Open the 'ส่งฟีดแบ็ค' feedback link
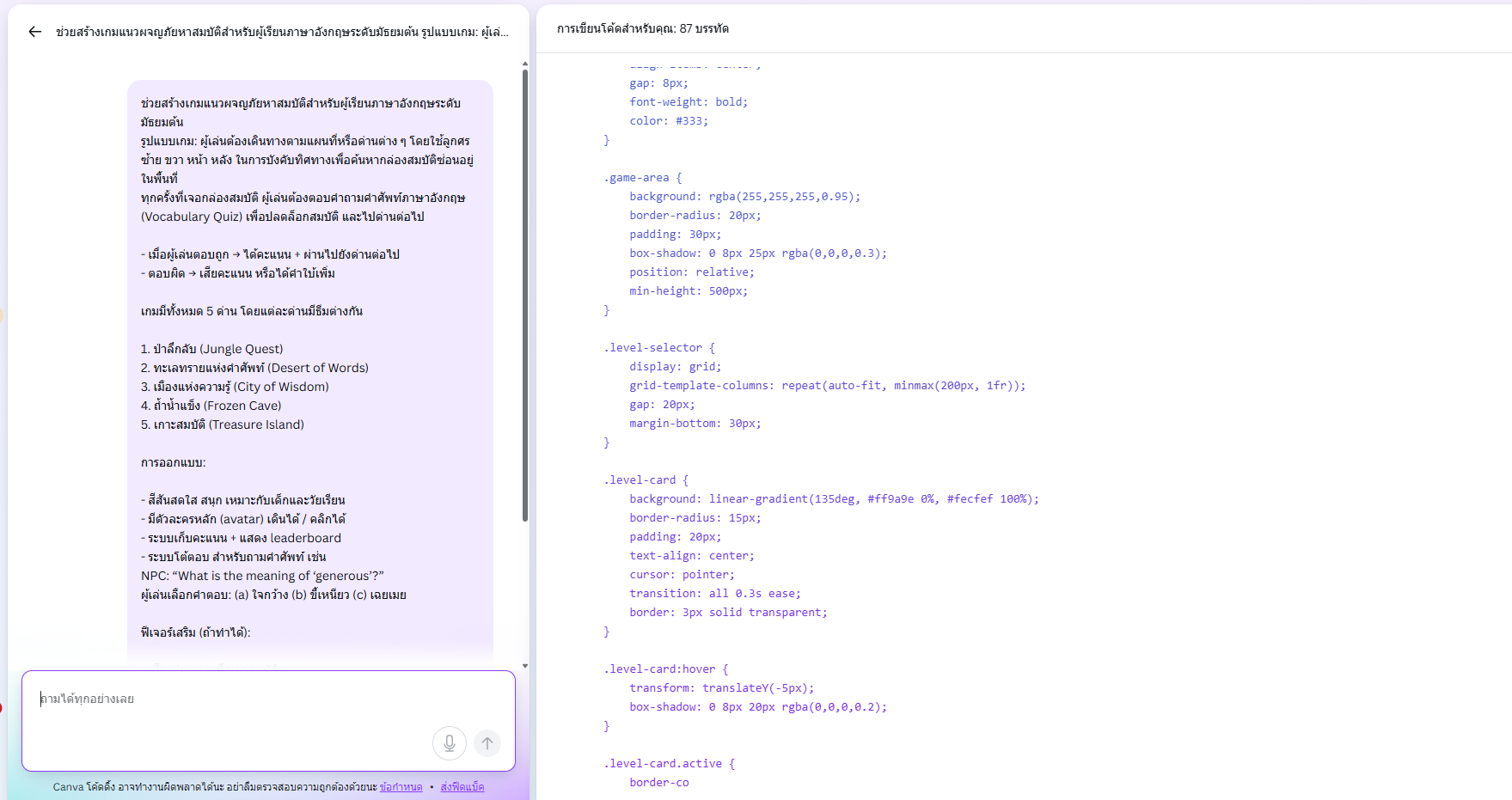Screen dimensions: 1512x800 [x=462, y=787]
